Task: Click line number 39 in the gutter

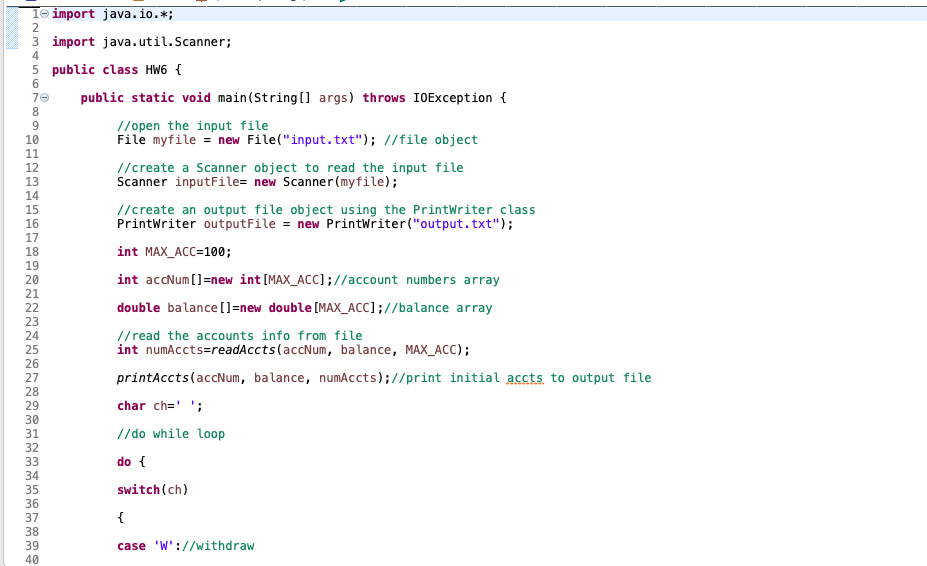Action: (32, 546)
